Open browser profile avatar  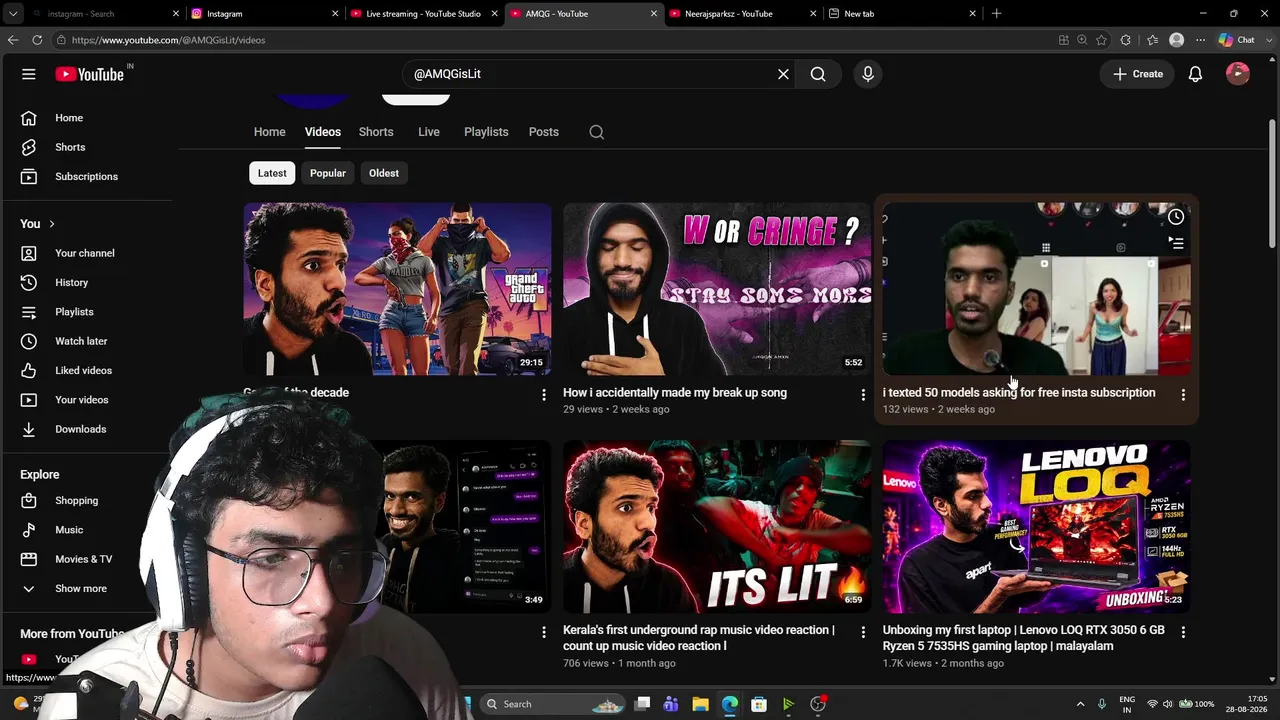click(1177, 40)
